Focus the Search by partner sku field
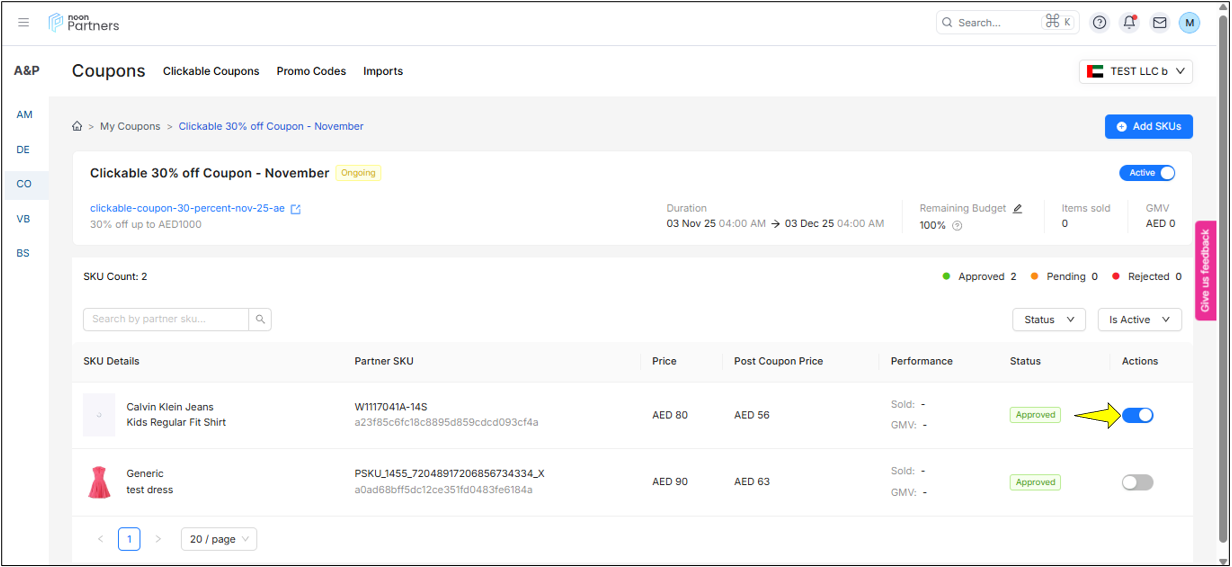Image resolution: width=1232 pixels, height=567 pixels. 165,319
